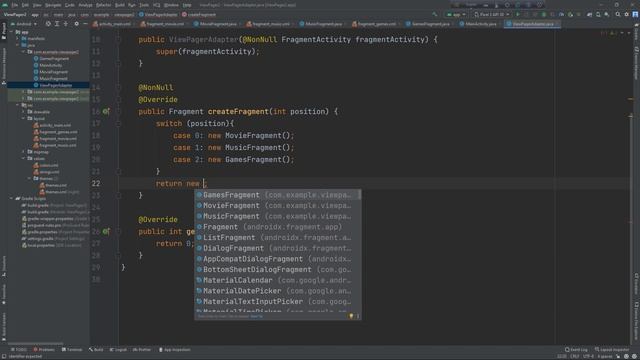This screenshot has width=640, height=360.
Task: Choose ListFragment from completion list
Action: click(x=277, y=238)
